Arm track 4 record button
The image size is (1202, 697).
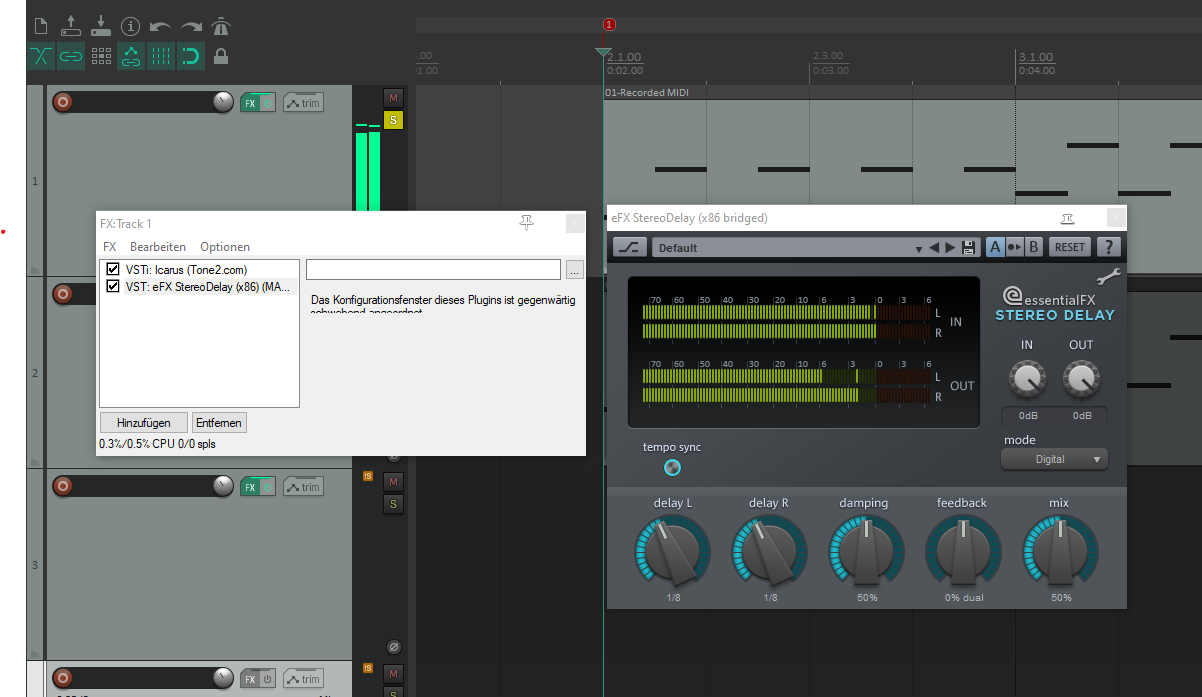pos(63,678)
